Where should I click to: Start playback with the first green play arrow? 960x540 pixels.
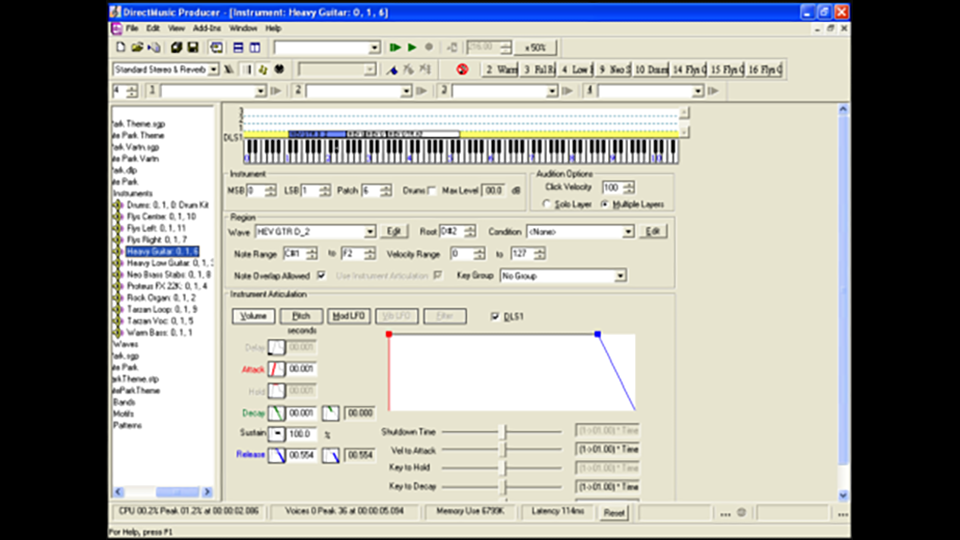tap(395, 47)
